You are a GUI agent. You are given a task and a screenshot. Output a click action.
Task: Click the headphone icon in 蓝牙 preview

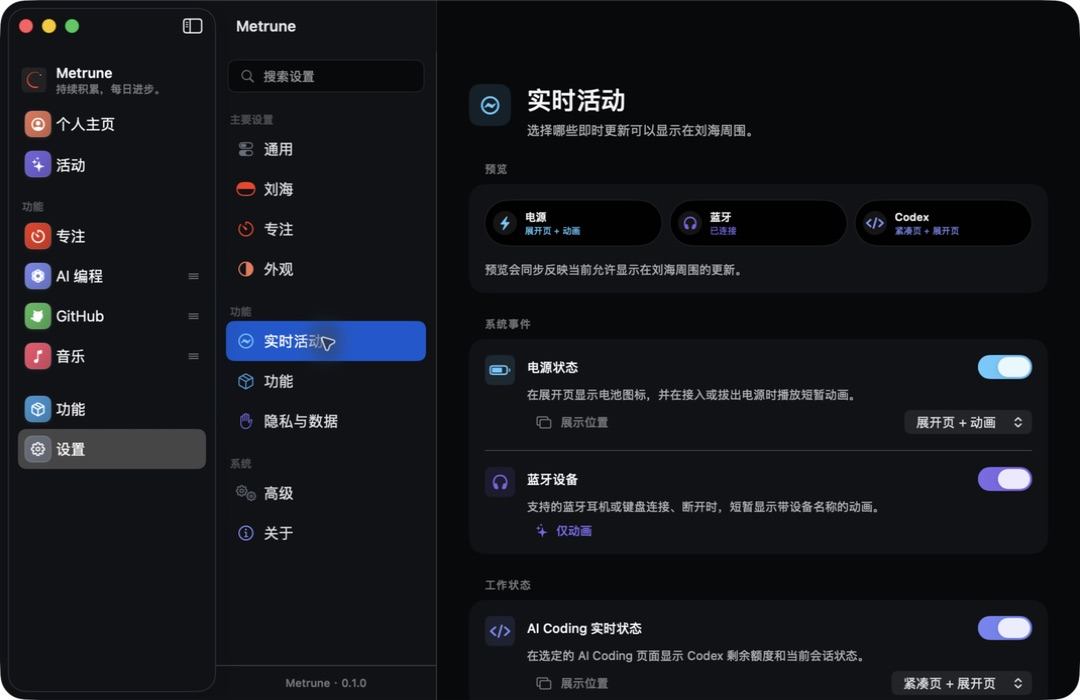[689, 223]
